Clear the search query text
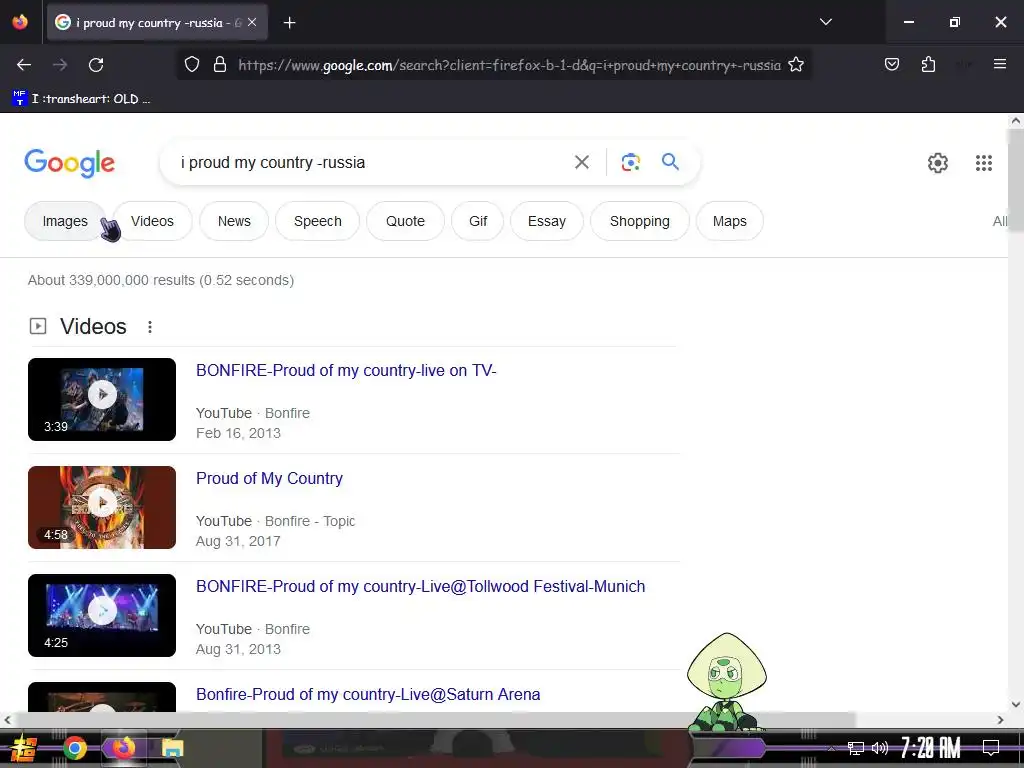The image size is (1024, 768). [581, 162]
